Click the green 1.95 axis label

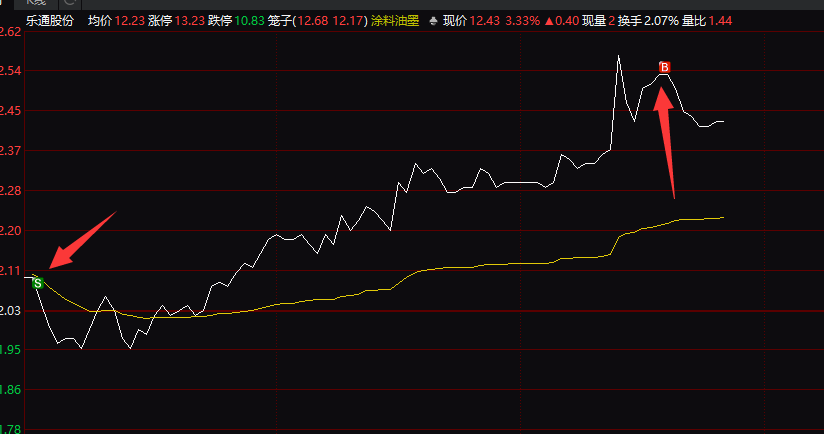(11, 350)
